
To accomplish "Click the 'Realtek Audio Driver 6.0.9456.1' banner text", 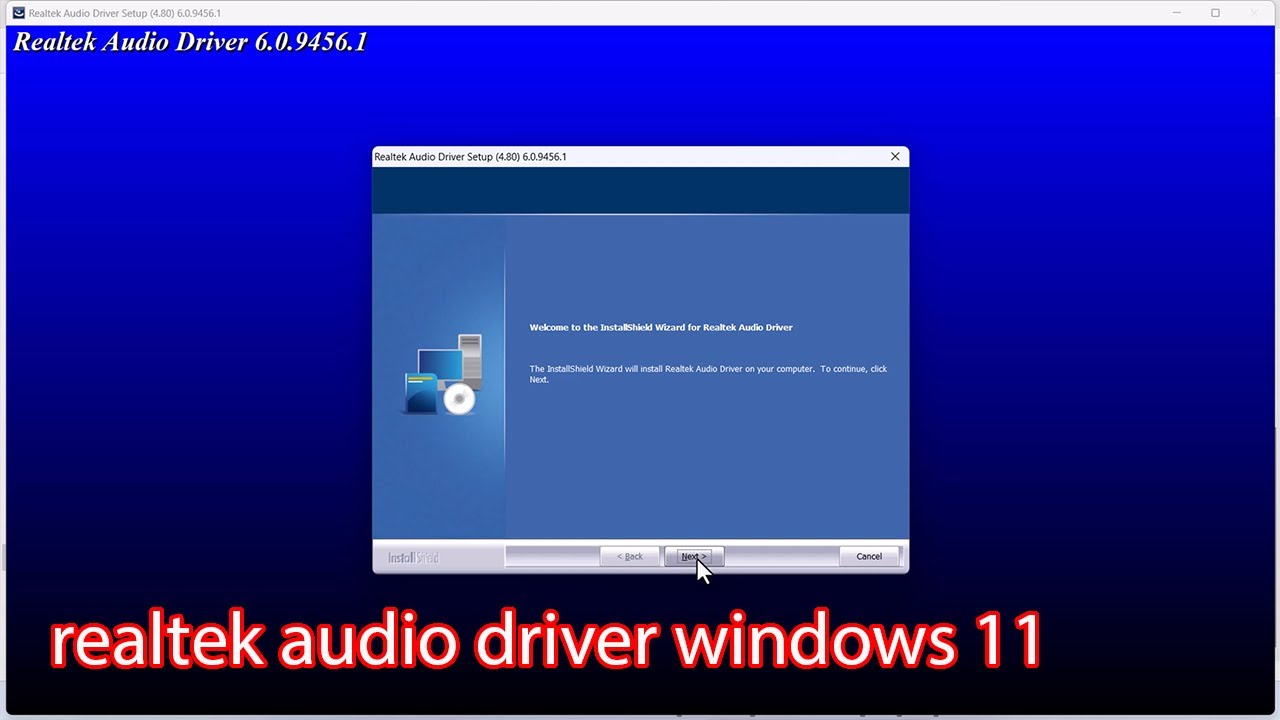I will [x=190, y=42].
